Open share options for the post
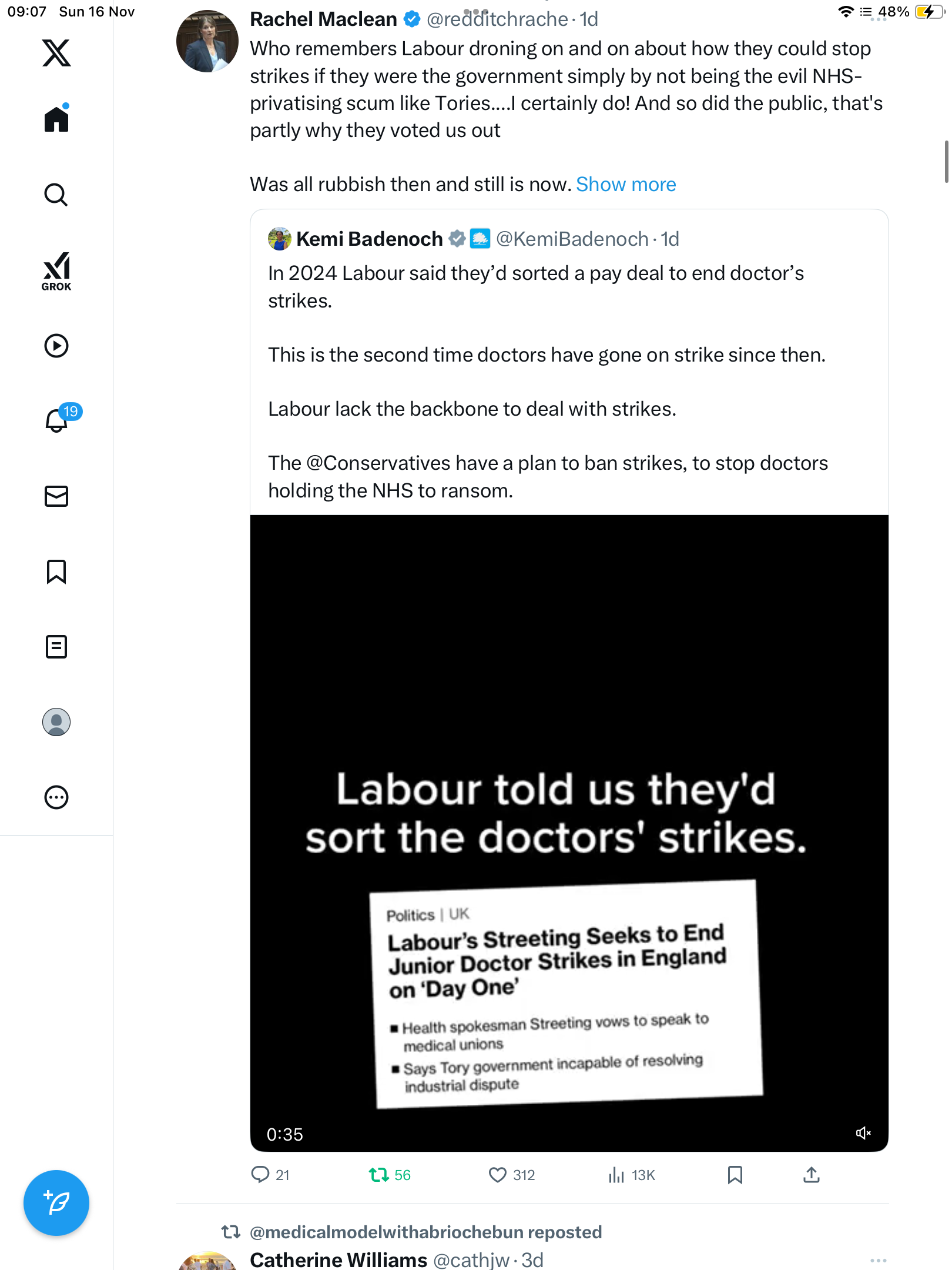 [812, 1175]
